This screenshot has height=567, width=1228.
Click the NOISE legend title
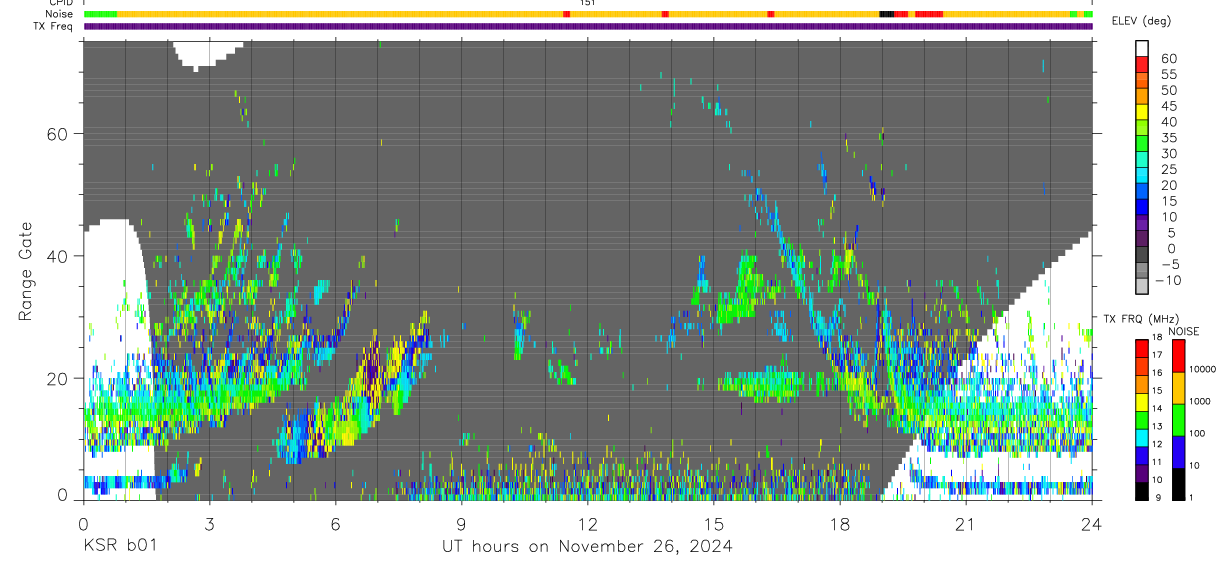point(1184,331)
